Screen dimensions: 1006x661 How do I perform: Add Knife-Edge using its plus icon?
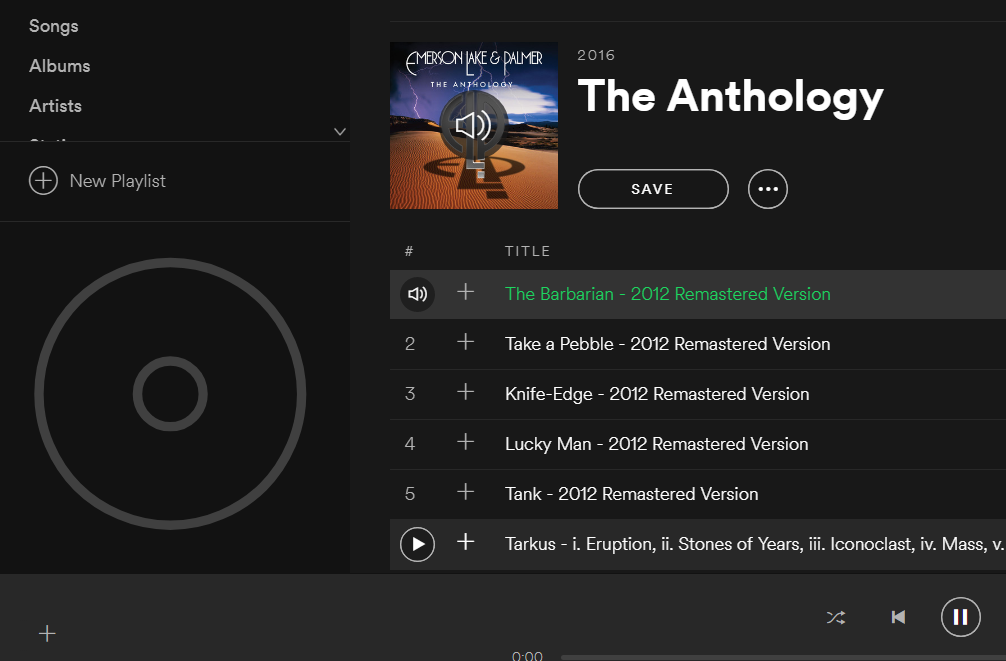[x=465, y=392]
